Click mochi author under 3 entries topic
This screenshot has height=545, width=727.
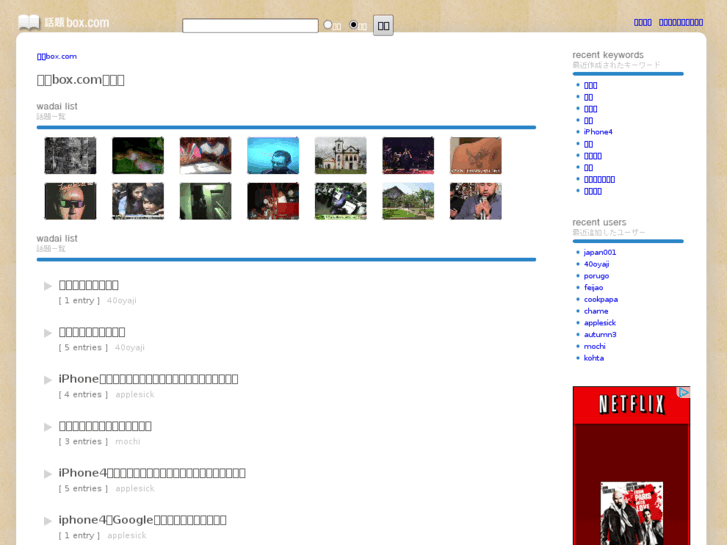tap(128, 442)
